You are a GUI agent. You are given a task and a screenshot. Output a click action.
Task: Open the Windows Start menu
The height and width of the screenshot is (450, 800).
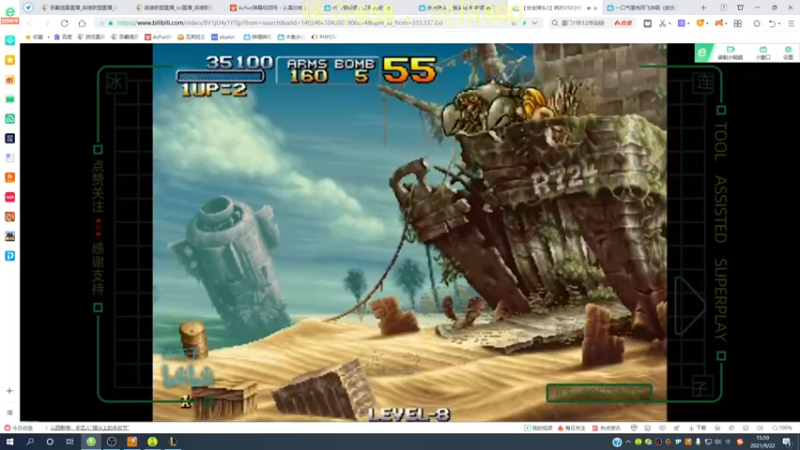pyautogui.click(x=9, y=441)
